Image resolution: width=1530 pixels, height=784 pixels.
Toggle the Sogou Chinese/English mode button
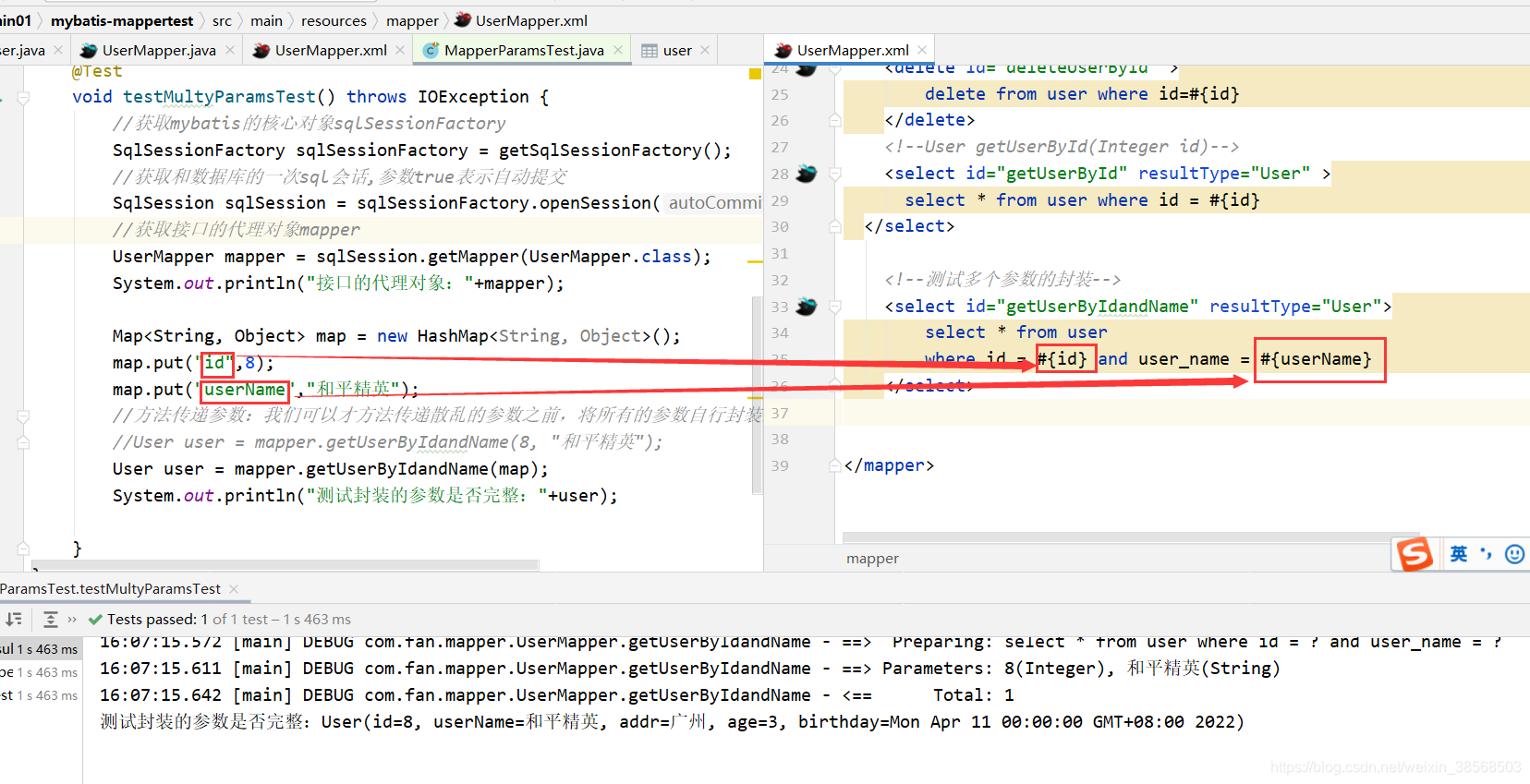click(x=1458, y=554)
